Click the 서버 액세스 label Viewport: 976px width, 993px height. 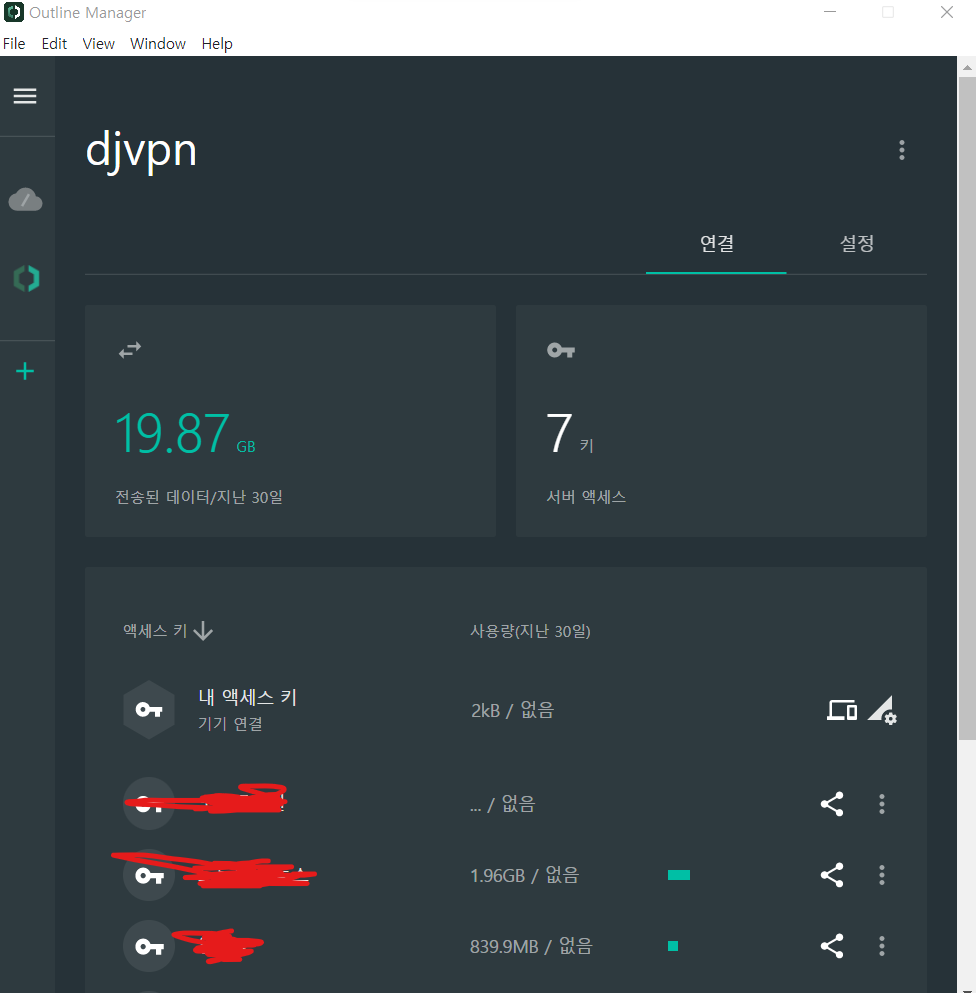tap(586, 497)
